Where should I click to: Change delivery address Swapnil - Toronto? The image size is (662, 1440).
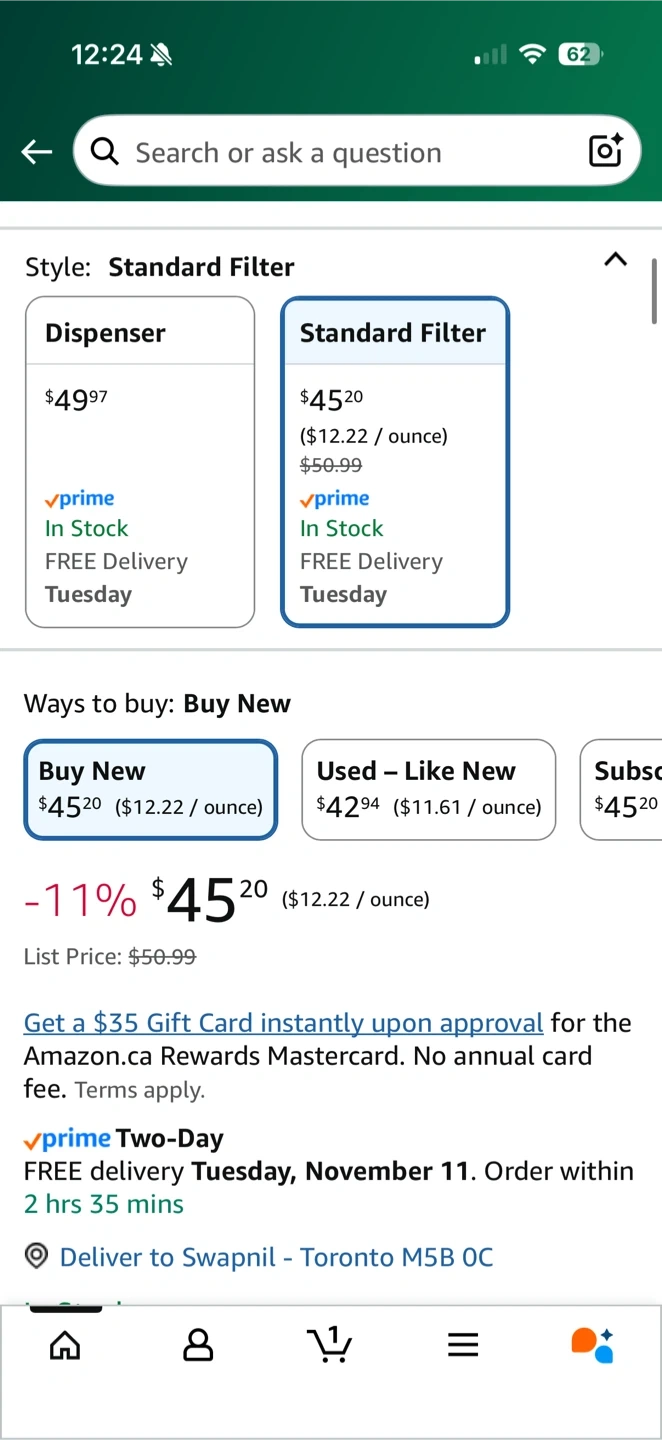click(x=276, y=1257)
